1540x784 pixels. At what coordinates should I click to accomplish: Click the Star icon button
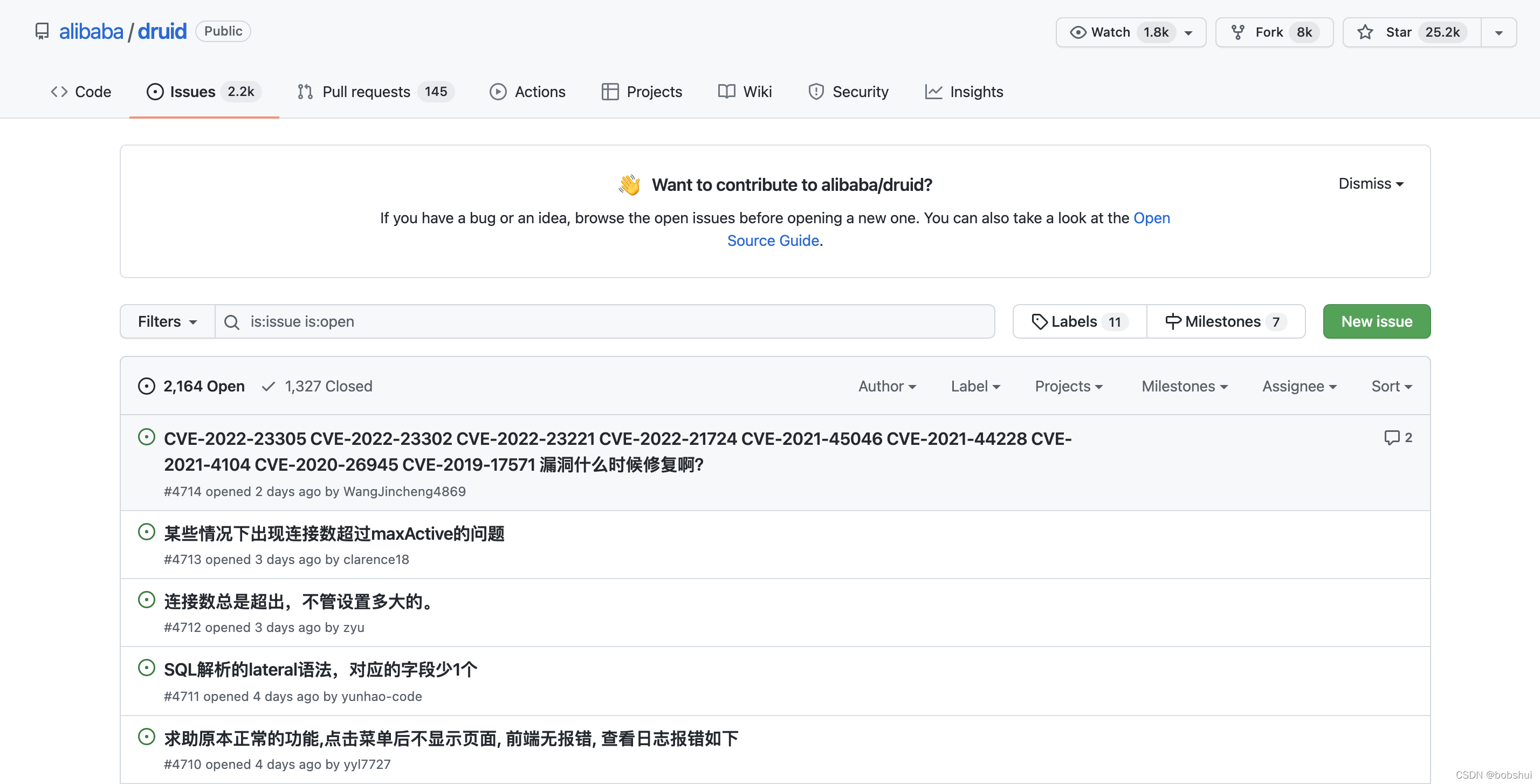coord(1365,32)
